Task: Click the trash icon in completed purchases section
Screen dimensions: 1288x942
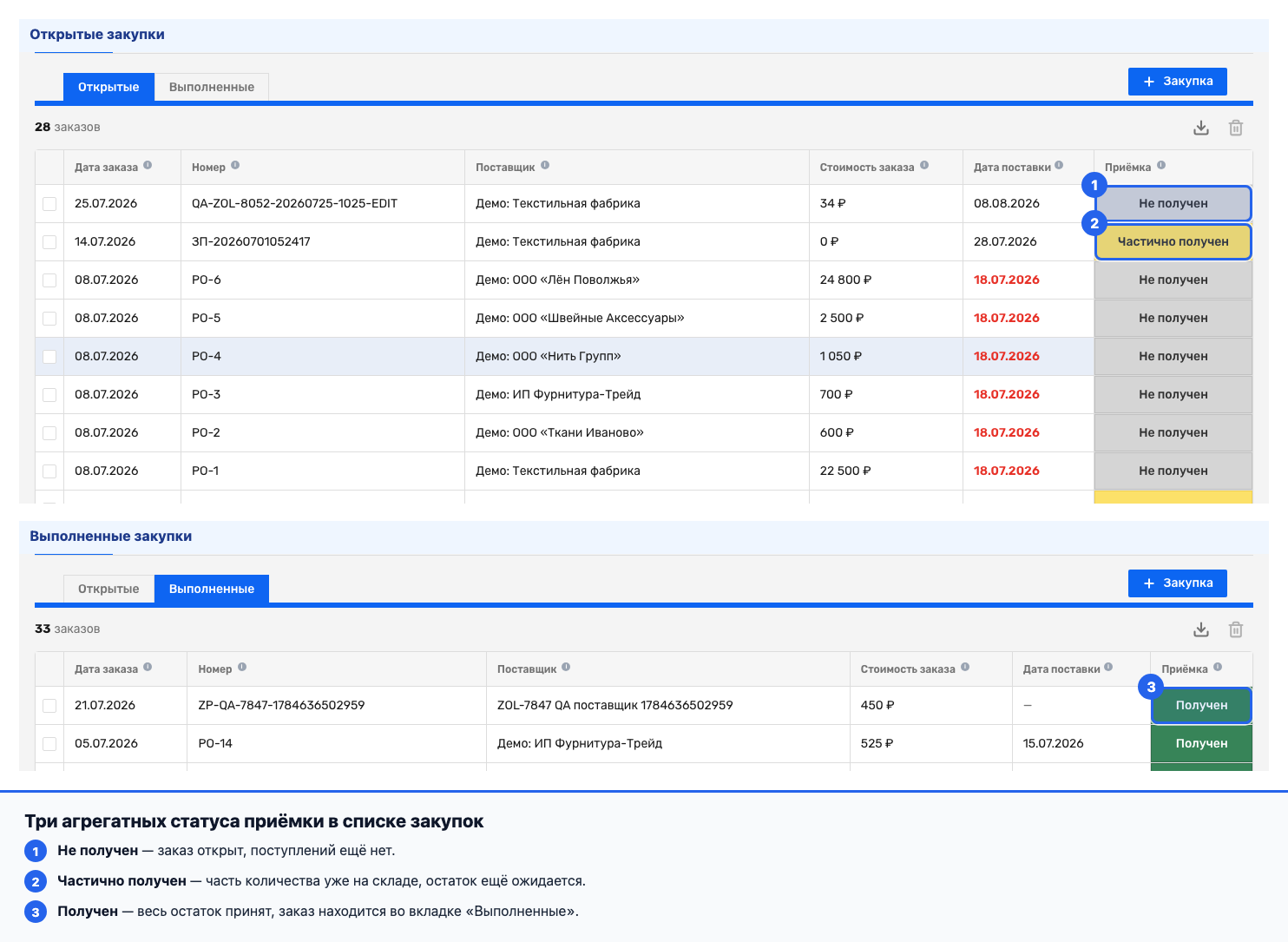Action: 1236,629
